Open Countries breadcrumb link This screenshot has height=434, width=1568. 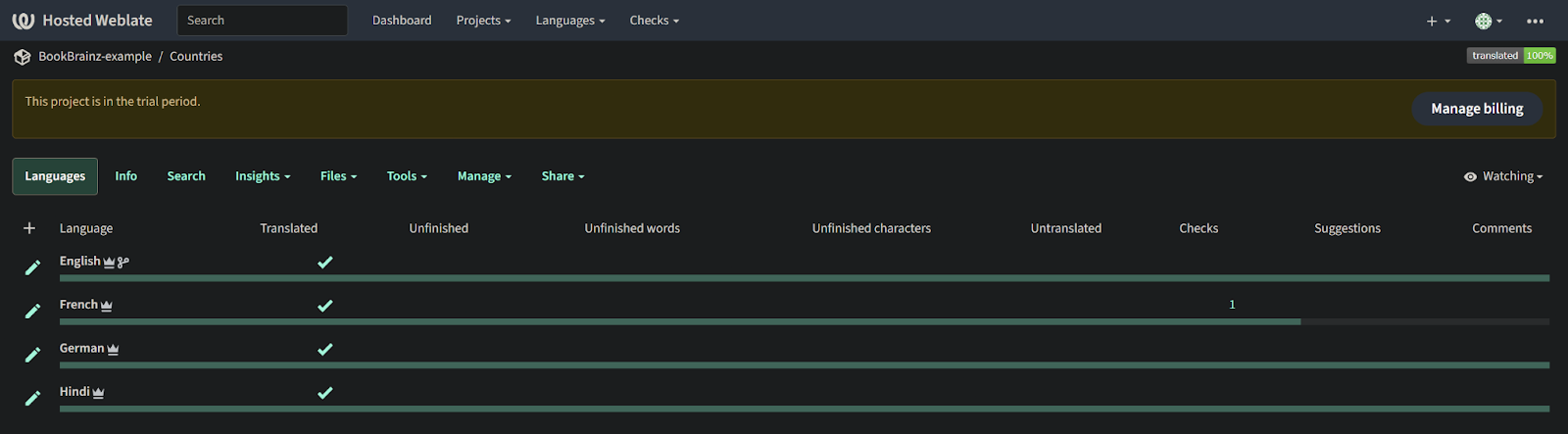[x=196, y=57]
